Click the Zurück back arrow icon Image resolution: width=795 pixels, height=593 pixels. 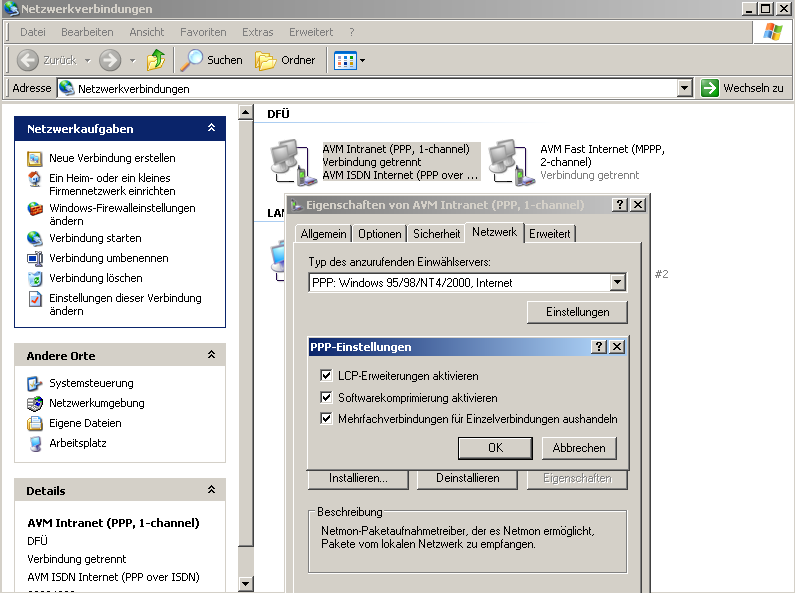point(27,60)
